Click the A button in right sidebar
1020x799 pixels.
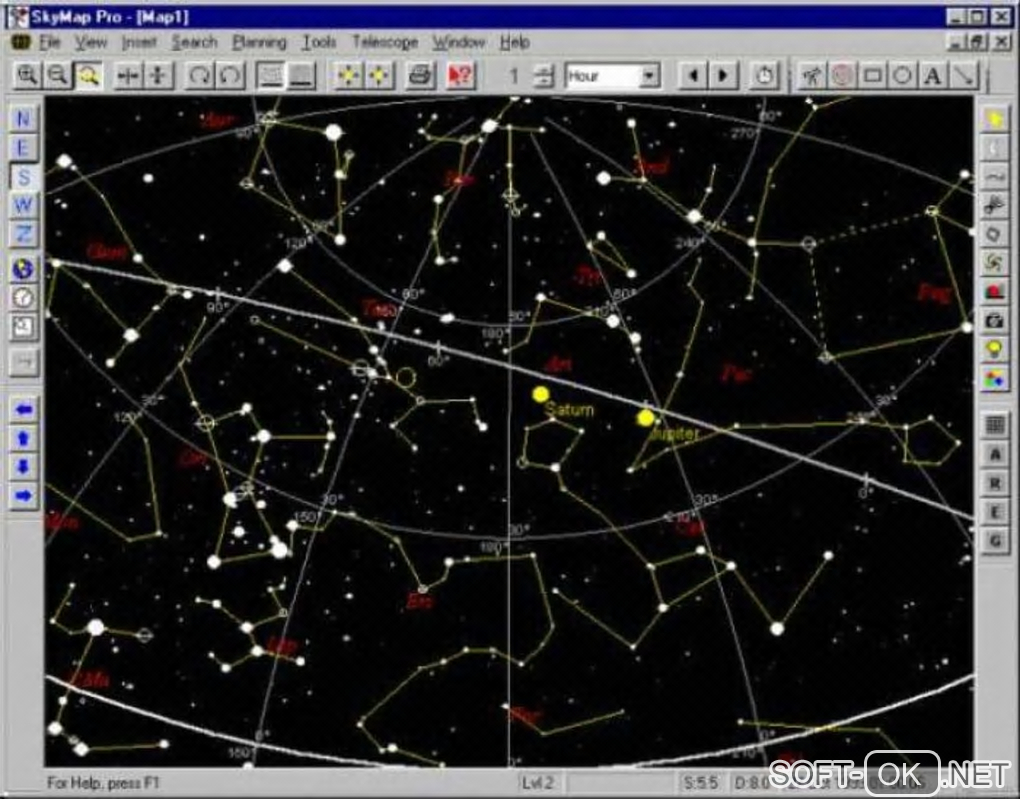[x=994, y=454]
